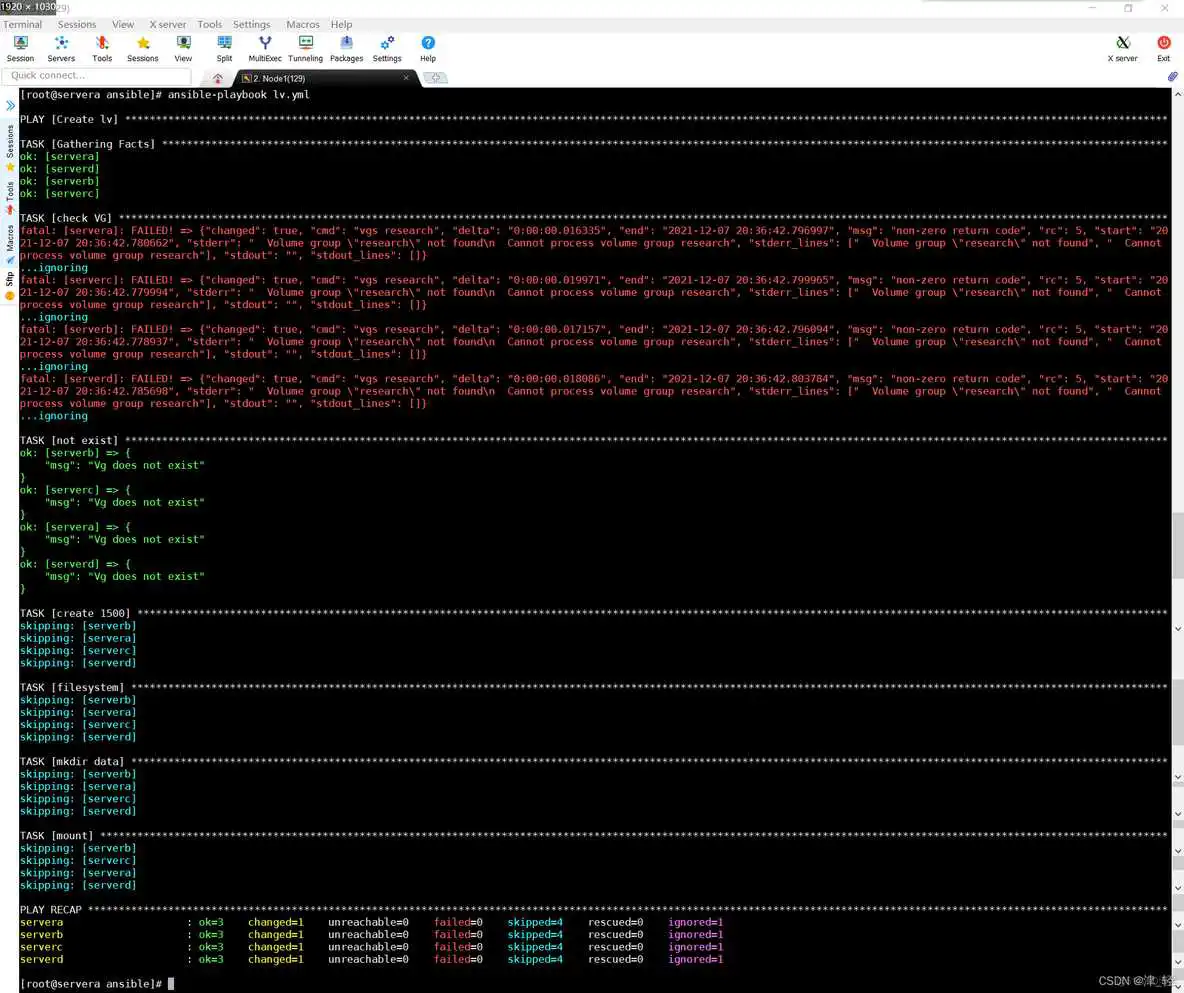This screenshot has width=1184, height=993.
Task: Expand the sidebar with double-chevron arrow
Action: point(10,105)
